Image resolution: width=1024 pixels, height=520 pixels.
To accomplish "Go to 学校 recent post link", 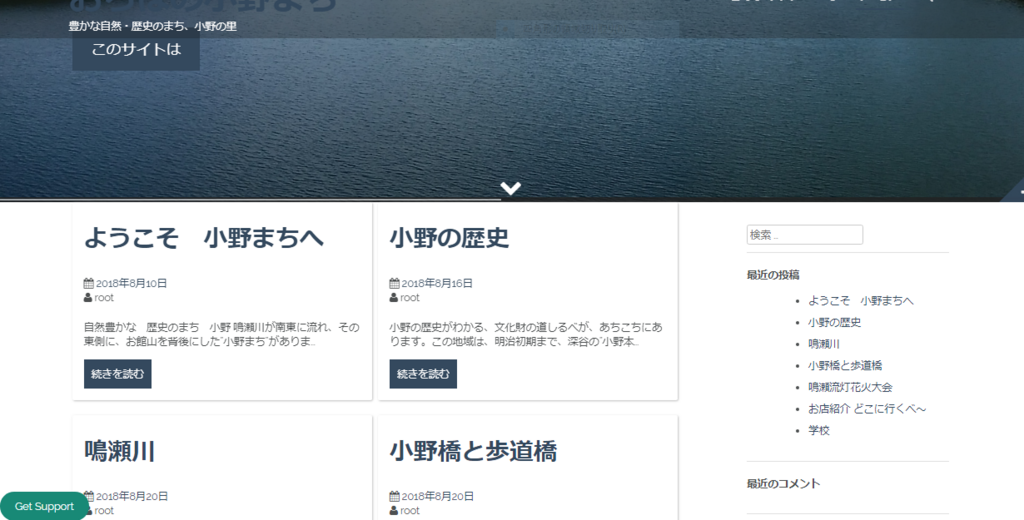I will click(x=819, y=430).
